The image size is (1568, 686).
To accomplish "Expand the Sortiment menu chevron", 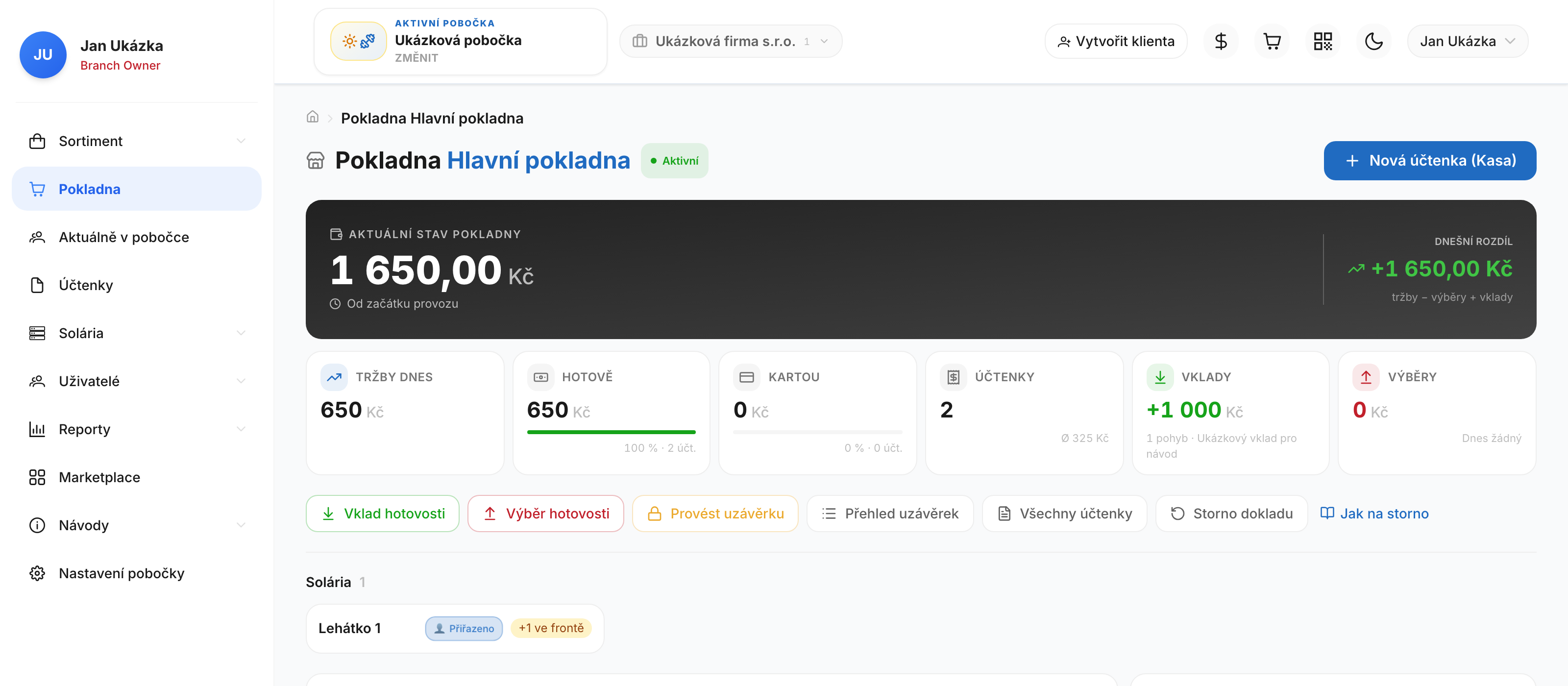I will click(241, 141).
